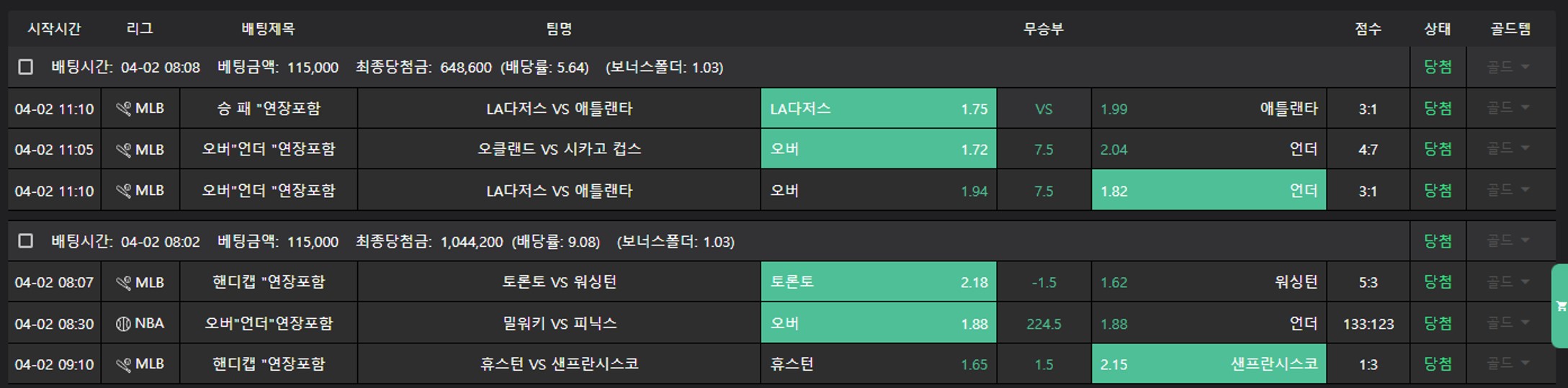Screen dimensions: 1568x388
Task: Select the highlighted LA다저스 1.75 odds cell
Action: coord(878,109)
